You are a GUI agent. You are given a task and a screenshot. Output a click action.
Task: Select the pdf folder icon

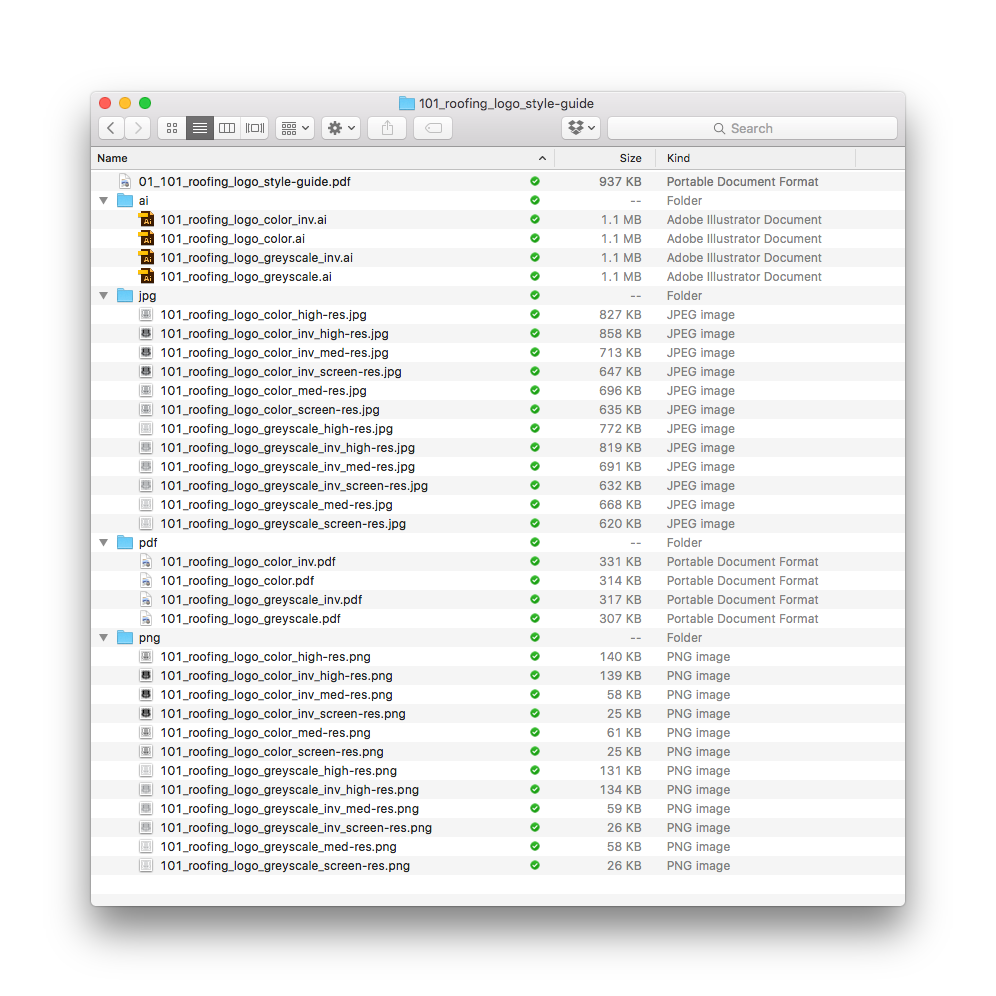[x=125, y=542]
